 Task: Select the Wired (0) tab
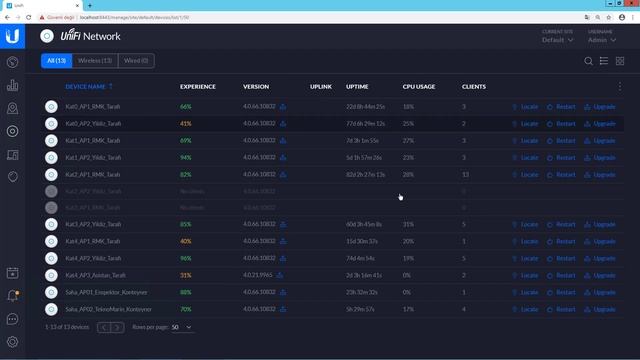[136, 61]
